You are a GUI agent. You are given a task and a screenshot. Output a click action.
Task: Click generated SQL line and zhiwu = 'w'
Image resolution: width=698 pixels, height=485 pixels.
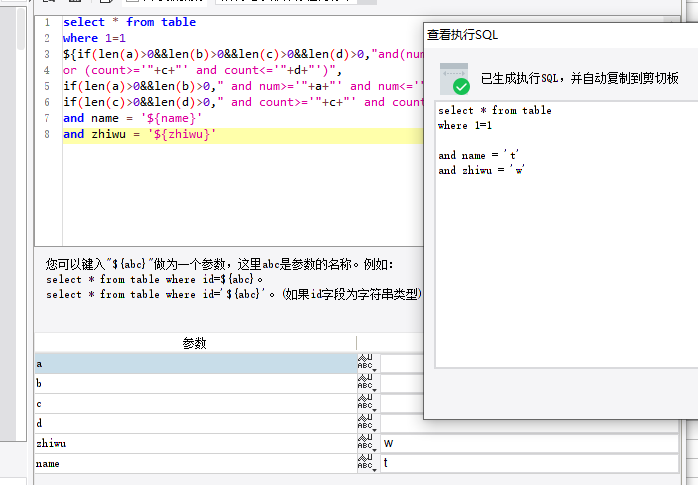coord(481,170)
